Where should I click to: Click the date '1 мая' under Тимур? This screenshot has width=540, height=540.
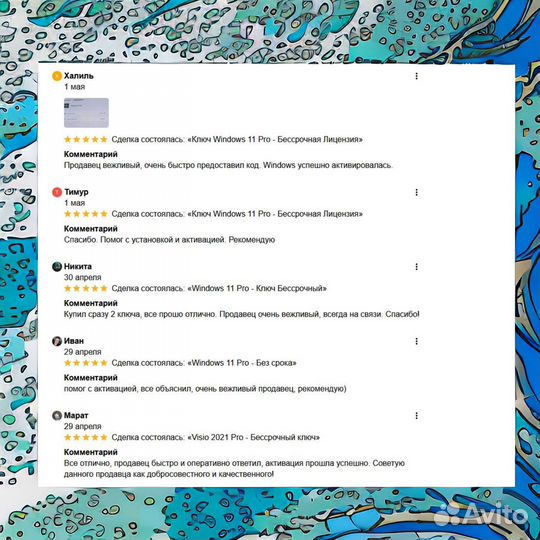74,203
